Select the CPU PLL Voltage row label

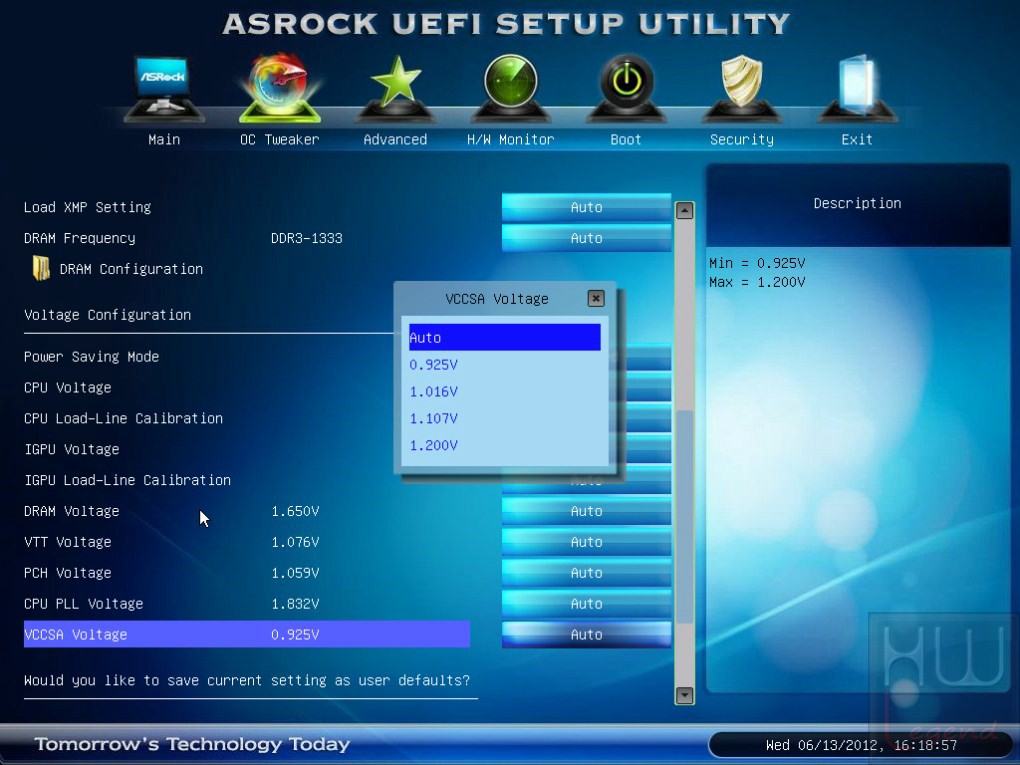click(83, 604)
